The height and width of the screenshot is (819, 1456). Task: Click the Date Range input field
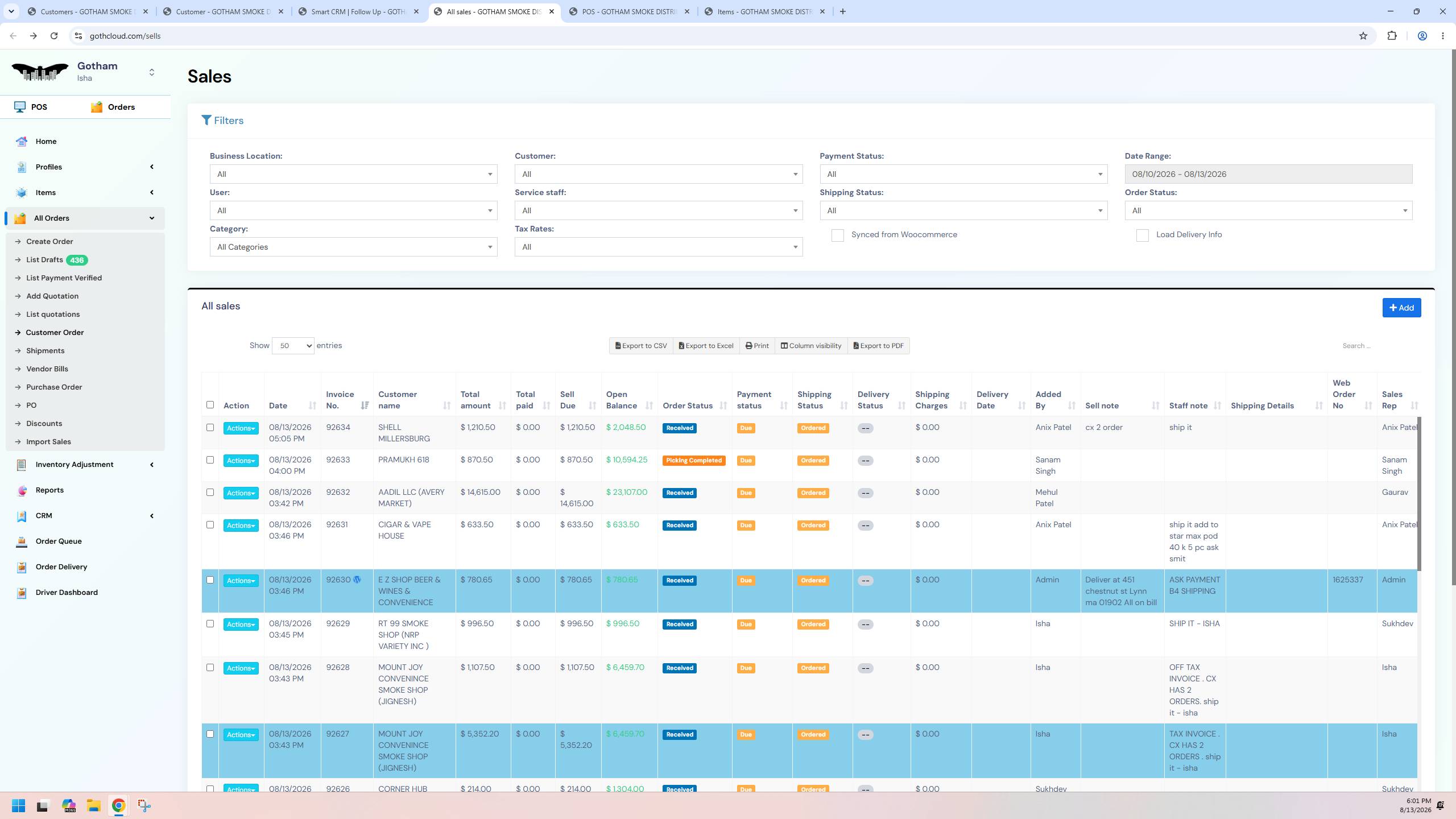[x=1268, y=174]
